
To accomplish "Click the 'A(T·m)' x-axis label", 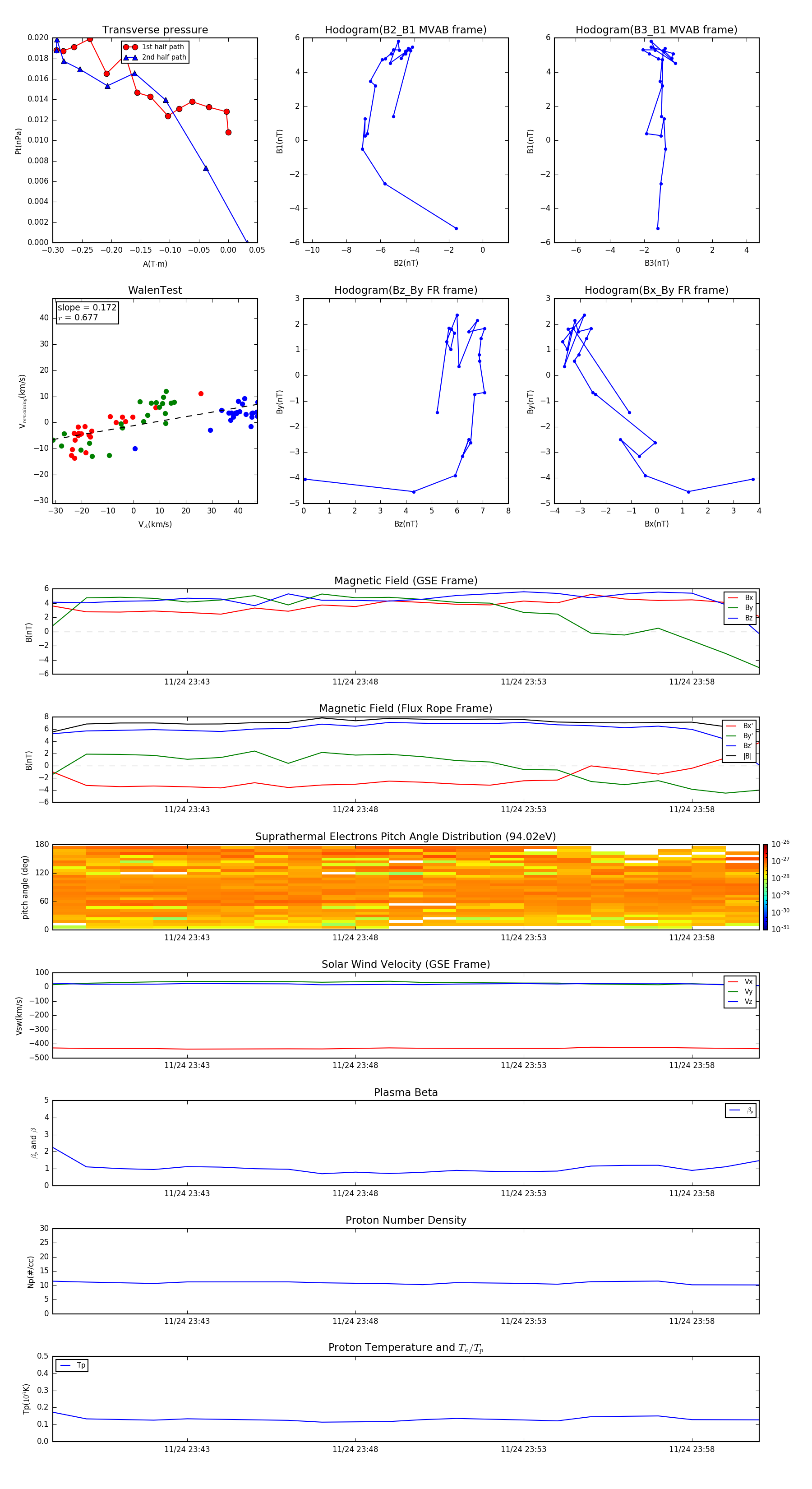I will coord(155,264).
